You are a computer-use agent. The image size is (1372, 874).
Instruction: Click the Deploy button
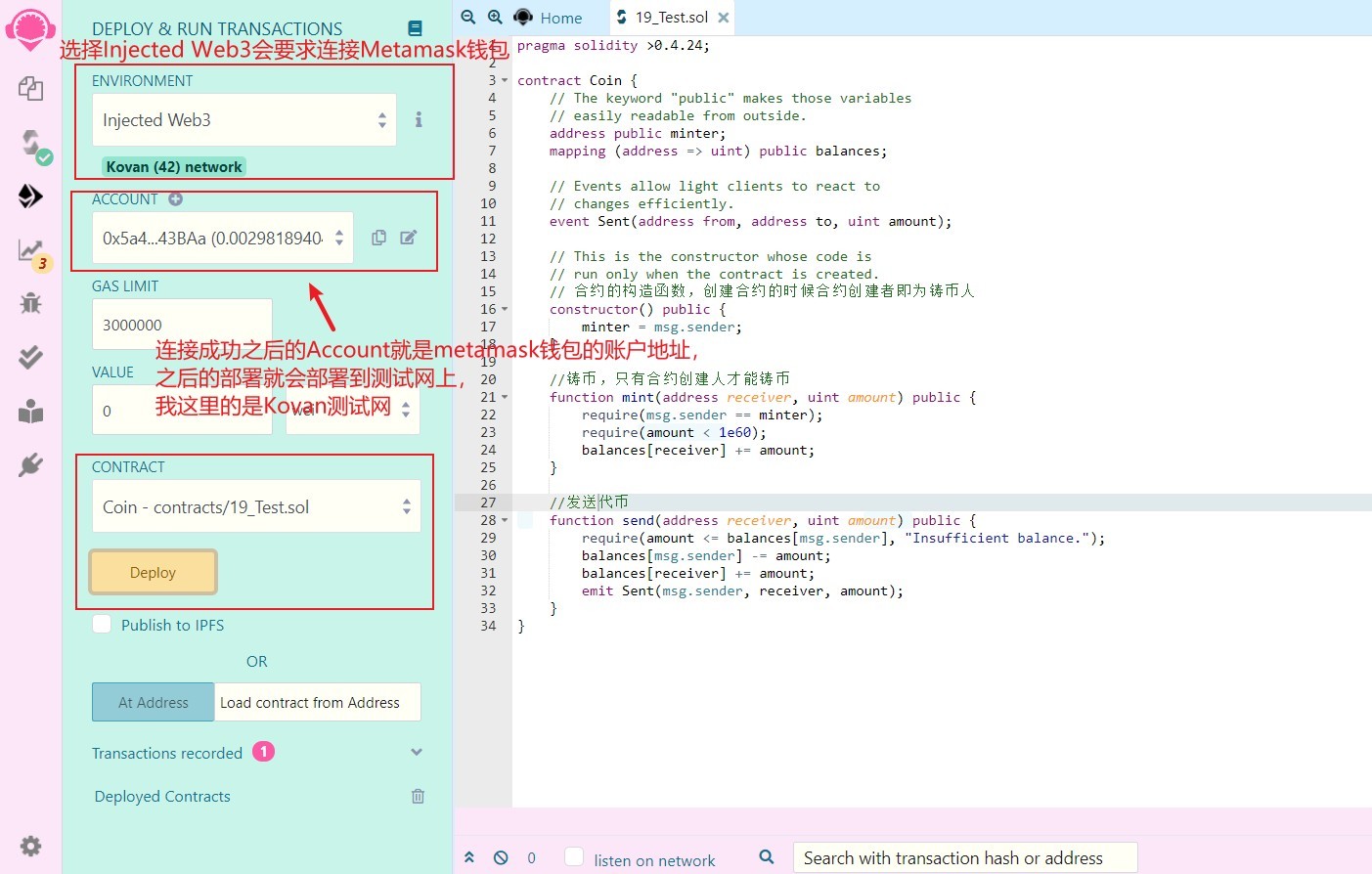153,572
